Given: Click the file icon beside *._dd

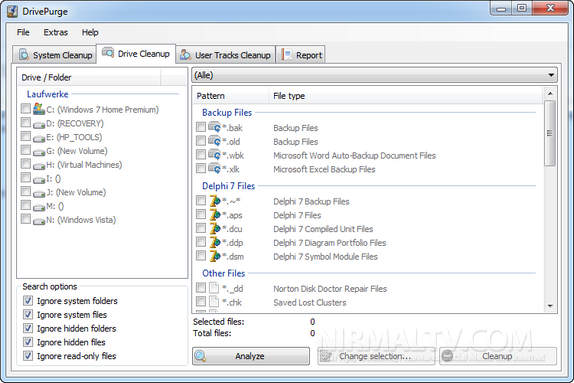Looking at the screenshot, I should coord(214,288).
